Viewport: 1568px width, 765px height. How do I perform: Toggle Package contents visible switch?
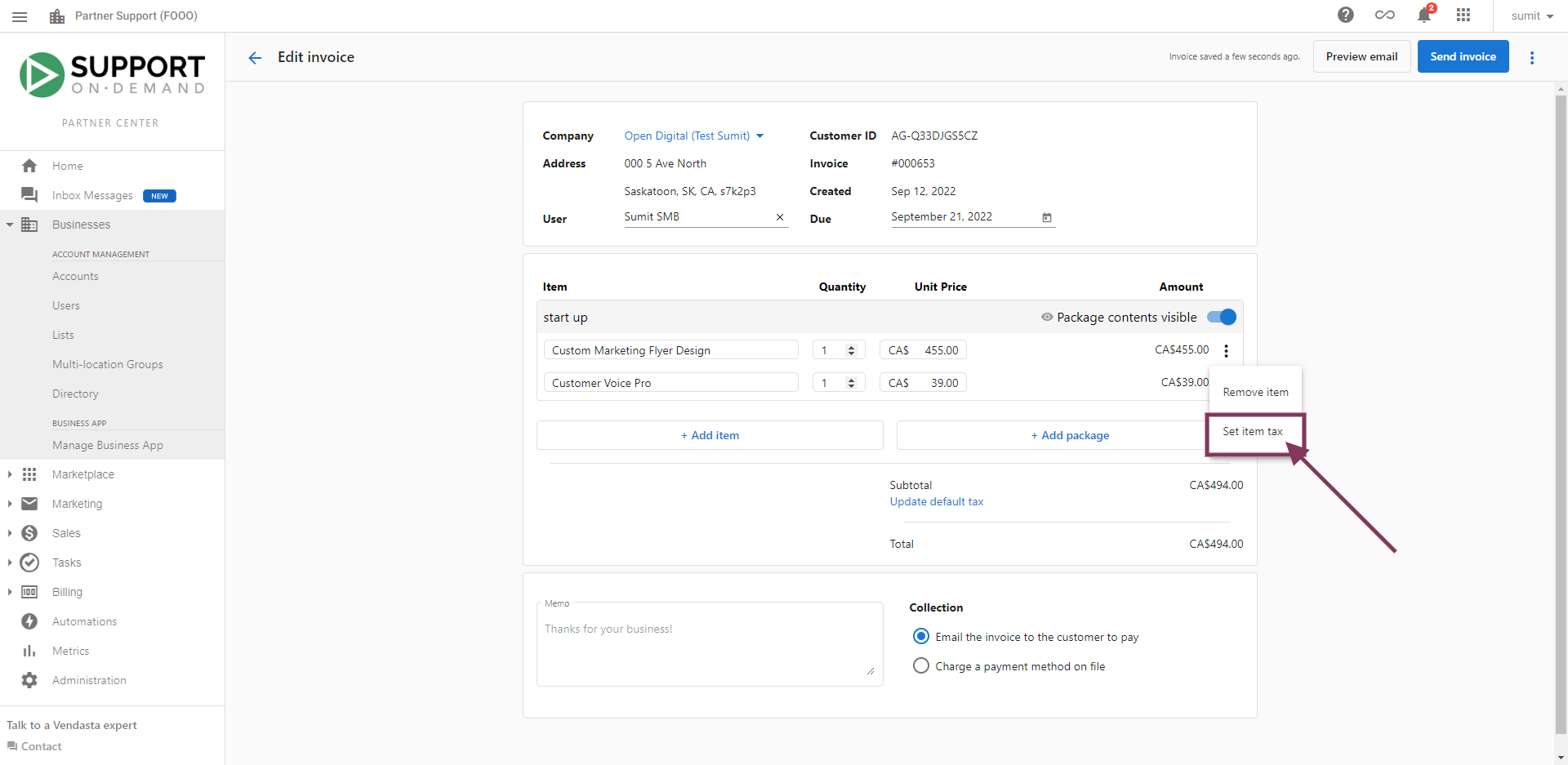(x=1222, y=317)
